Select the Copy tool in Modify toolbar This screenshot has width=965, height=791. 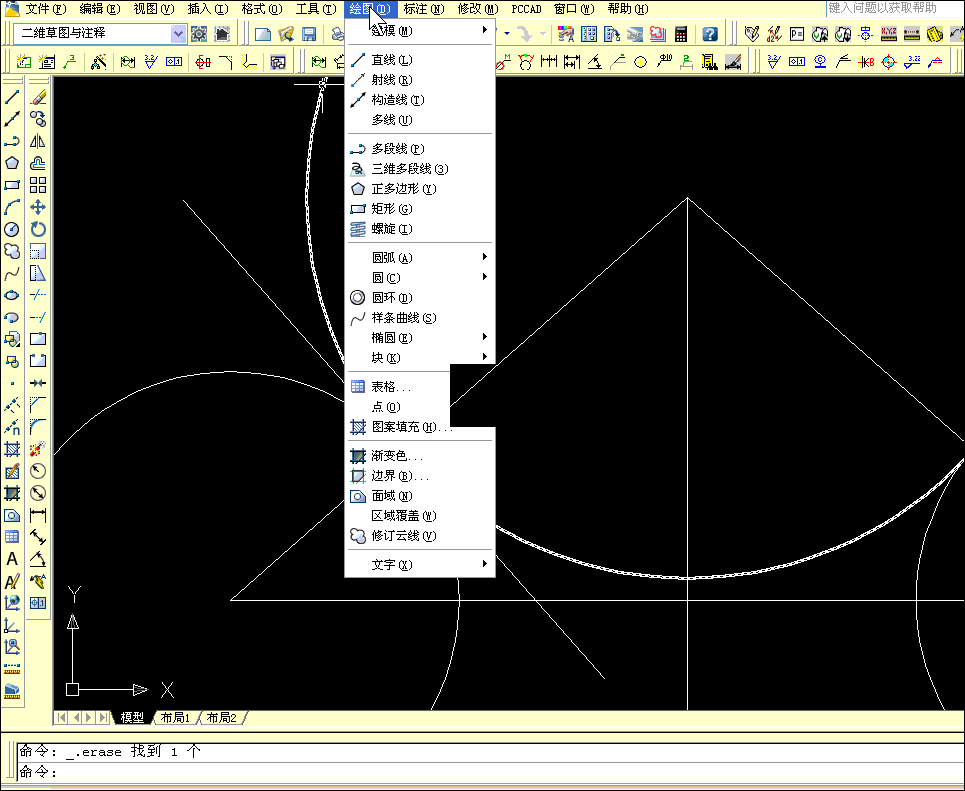(x=38, y=119)
